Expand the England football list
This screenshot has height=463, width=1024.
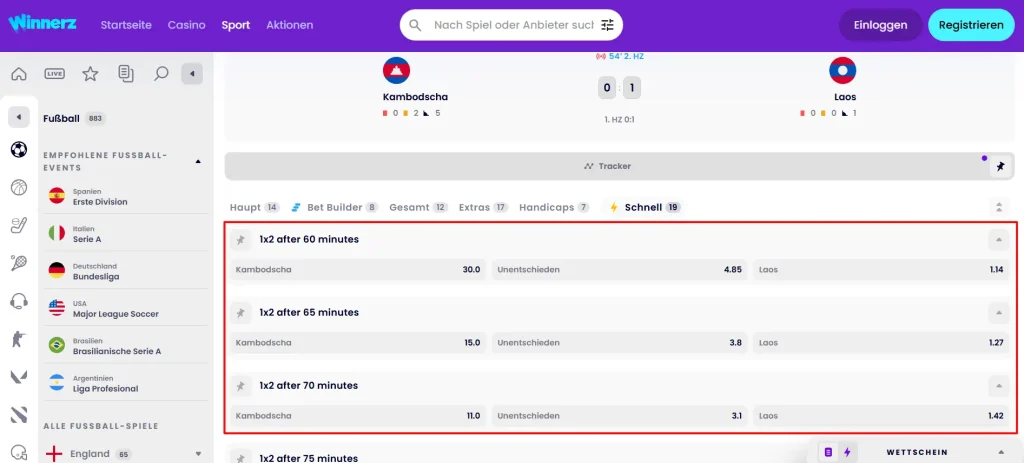[x=199, y=454]
